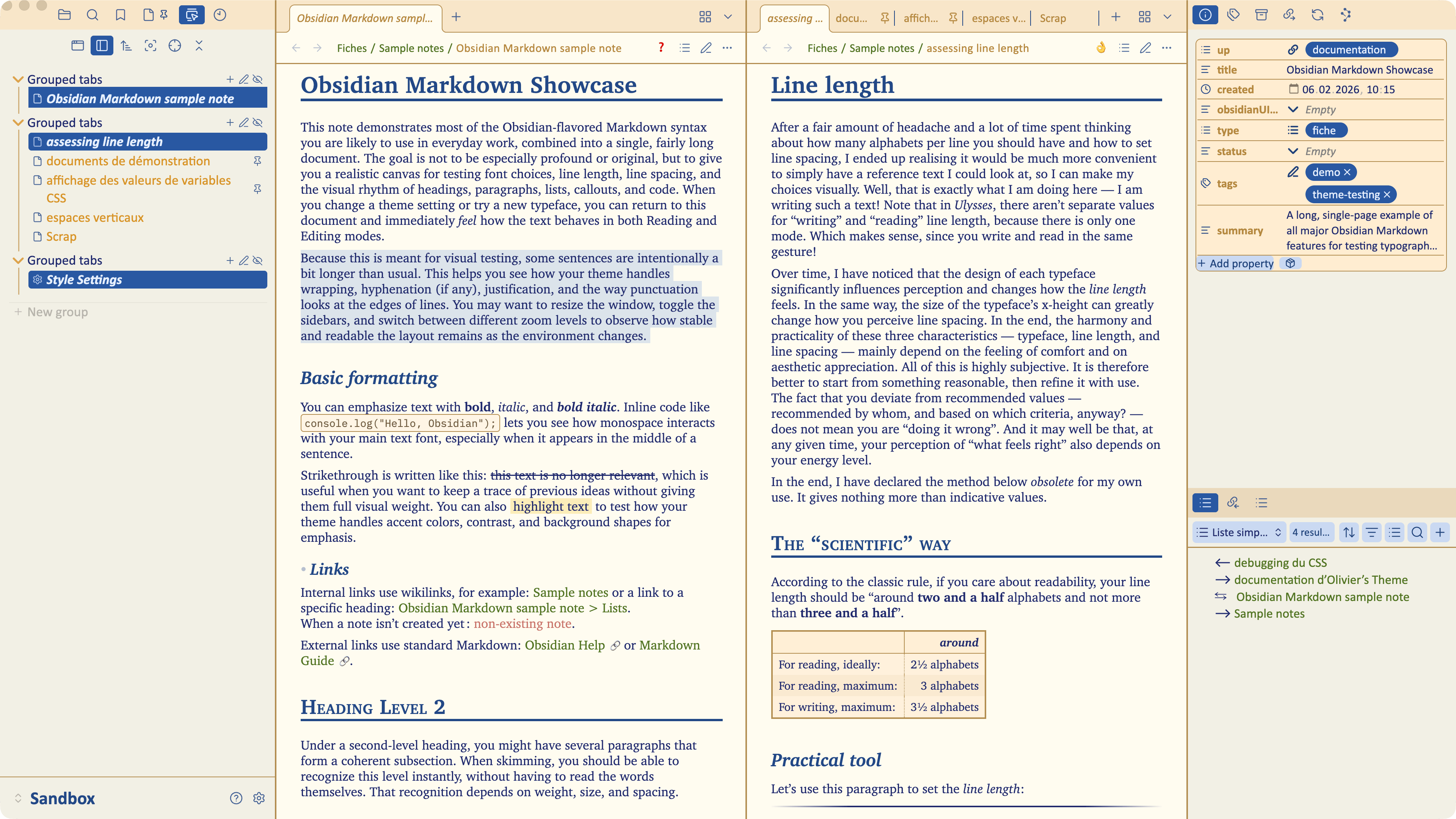The height and width of the screenshot is (819, 1456).
Task: Switch to the Scrap tab
Action: coord(1053,18)
